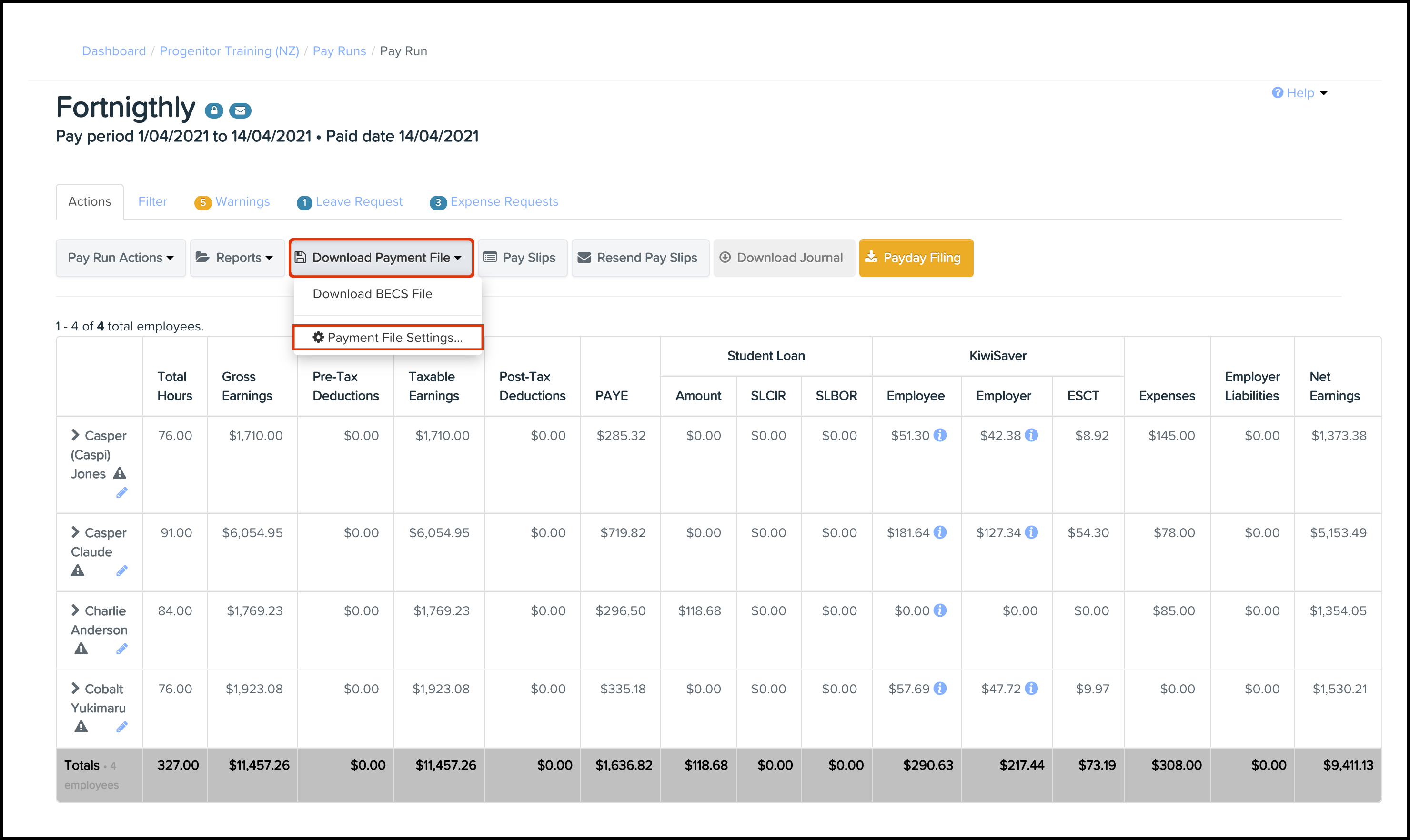Click pencil edit icon for Casper Claude

tap(122, 570)
